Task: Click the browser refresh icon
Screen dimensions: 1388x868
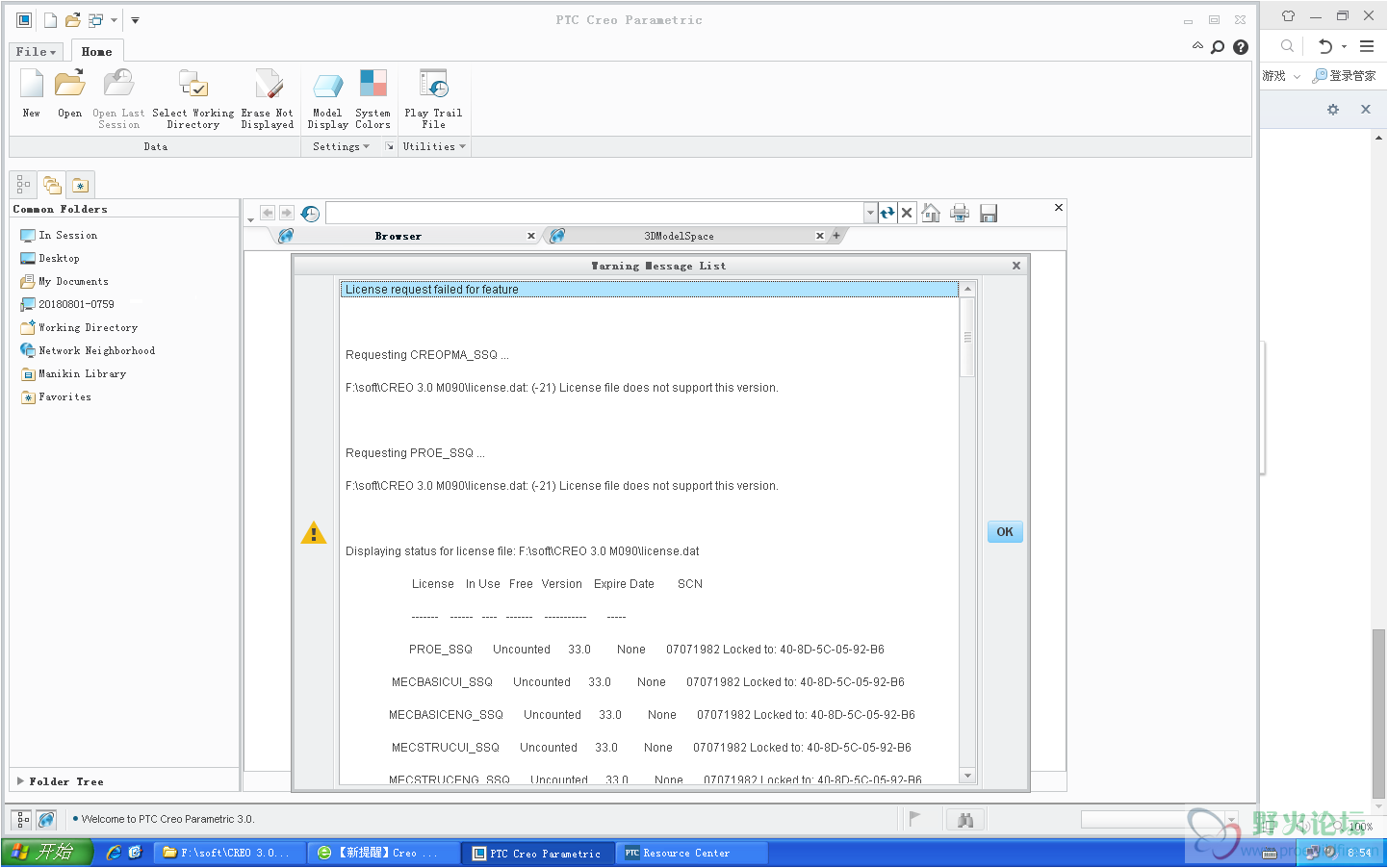Action: click(887, 213)
